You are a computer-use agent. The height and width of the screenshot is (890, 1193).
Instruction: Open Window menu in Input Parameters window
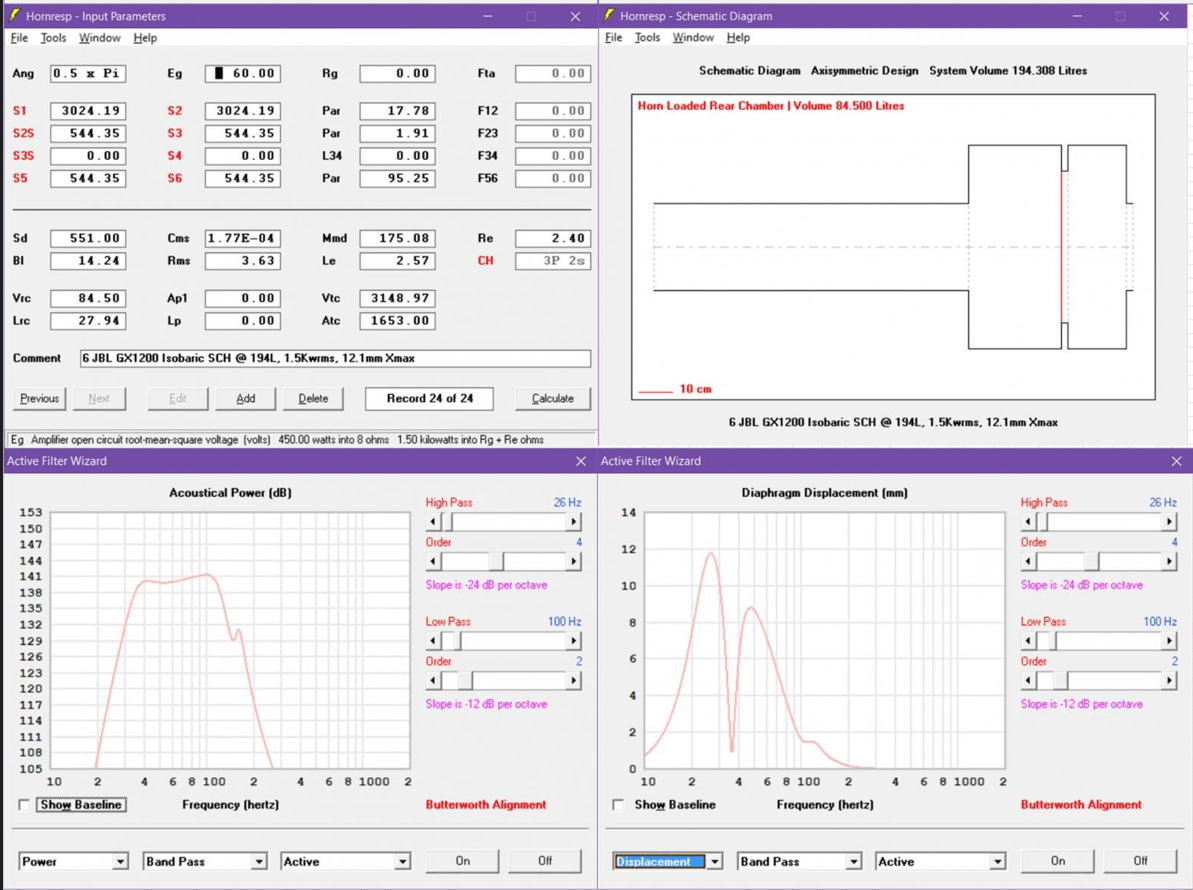pyautogui.click(x=100, y=38)
